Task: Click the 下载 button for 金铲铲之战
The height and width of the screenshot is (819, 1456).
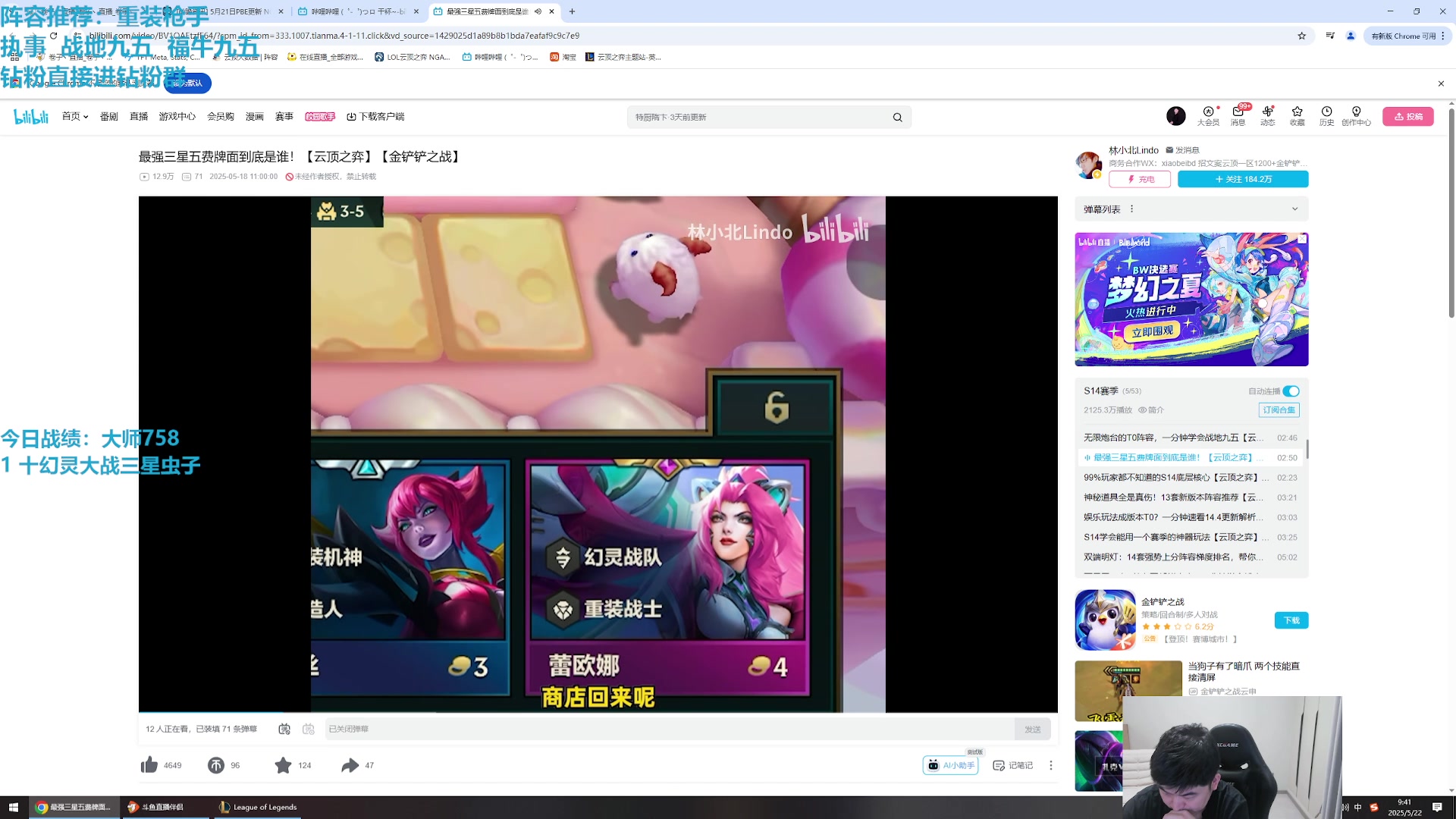Action: click(x=1291, y=620)
